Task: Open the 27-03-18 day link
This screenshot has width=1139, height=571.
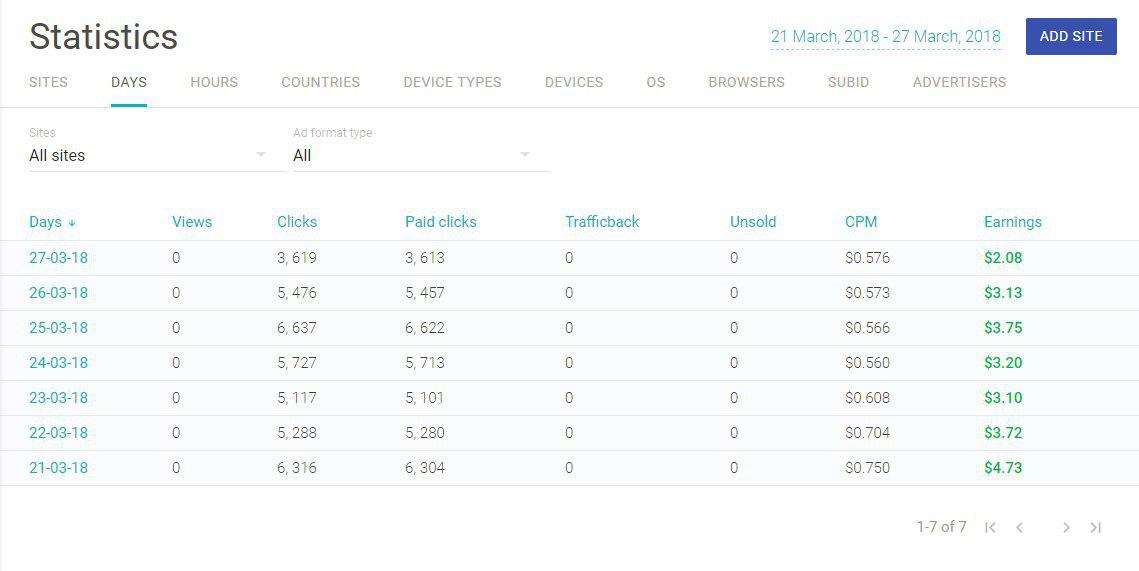Action: [58, 258]
